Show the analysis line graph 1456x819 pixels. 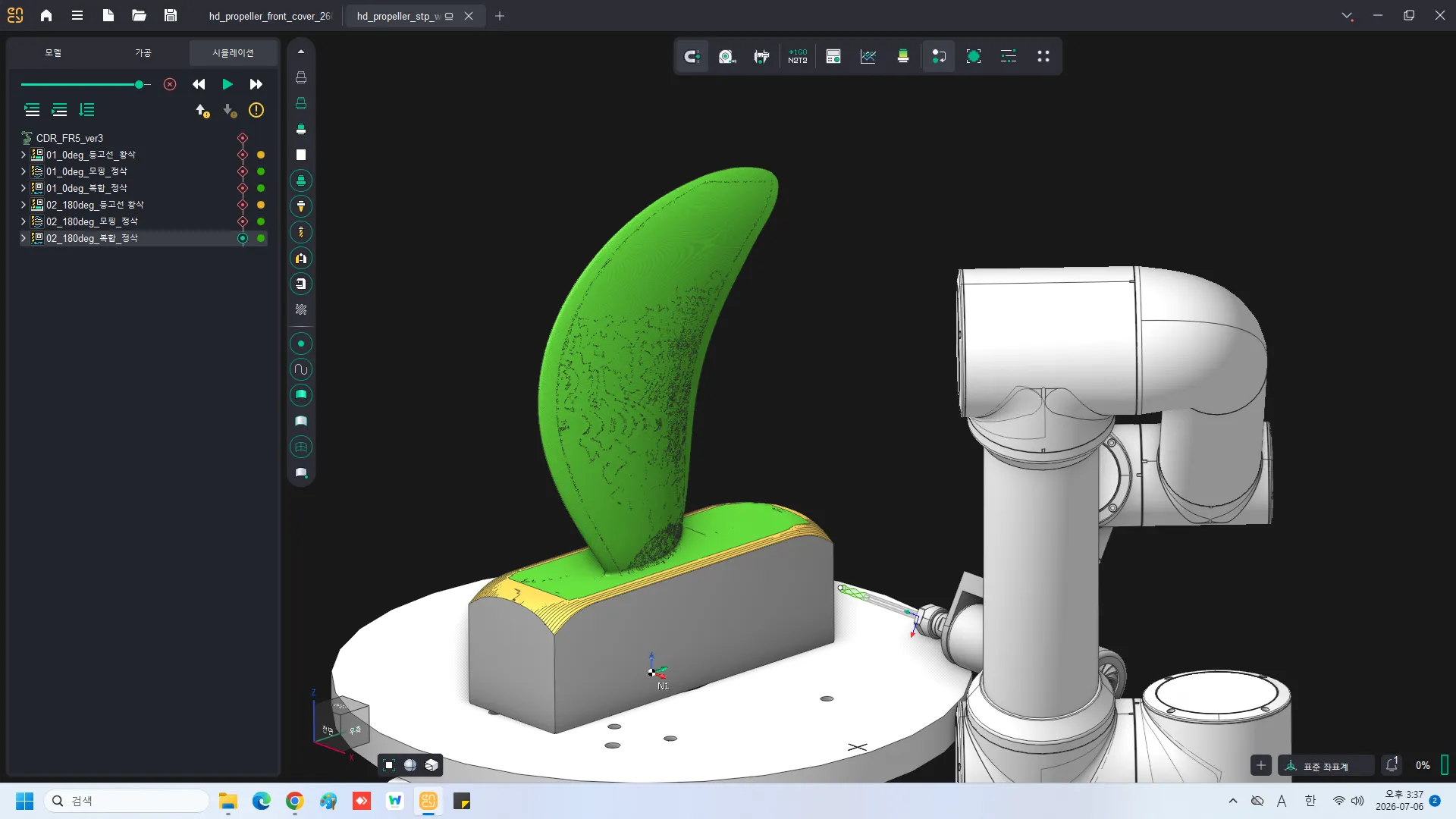click(868, 56)
